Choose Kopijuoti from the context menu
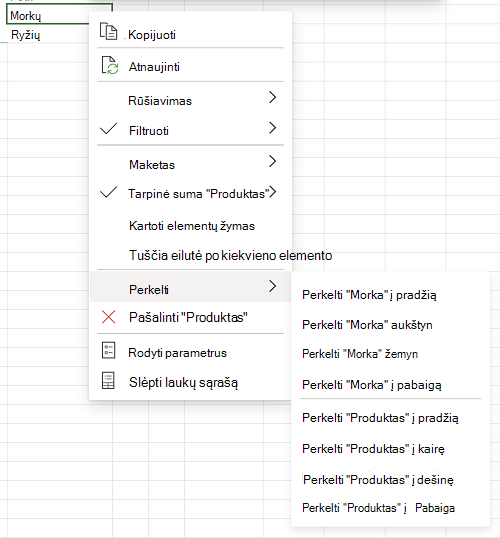Screen dimensions: 500x538 [x=190, y=32]
